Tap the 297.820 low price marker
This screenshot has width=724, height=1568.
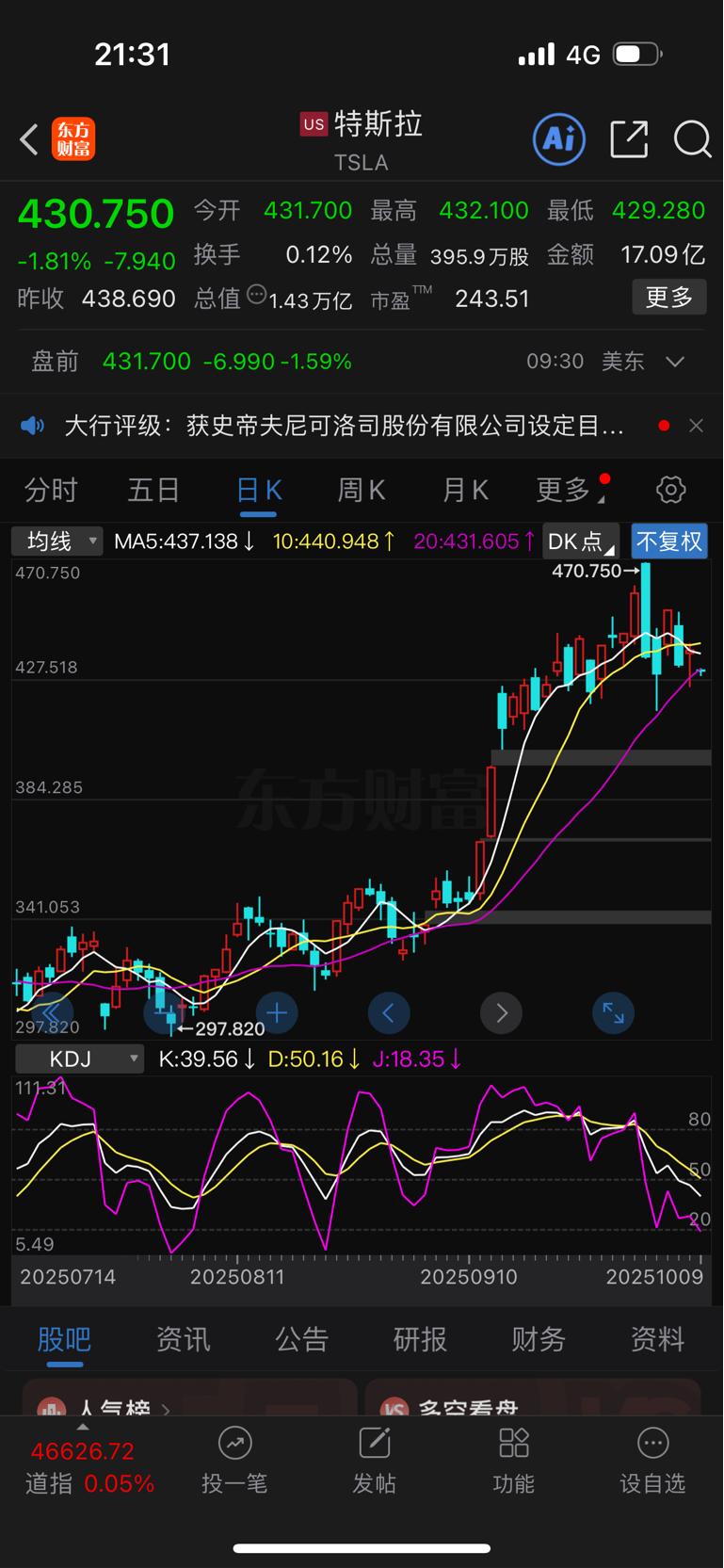(x=221, y=1029)
